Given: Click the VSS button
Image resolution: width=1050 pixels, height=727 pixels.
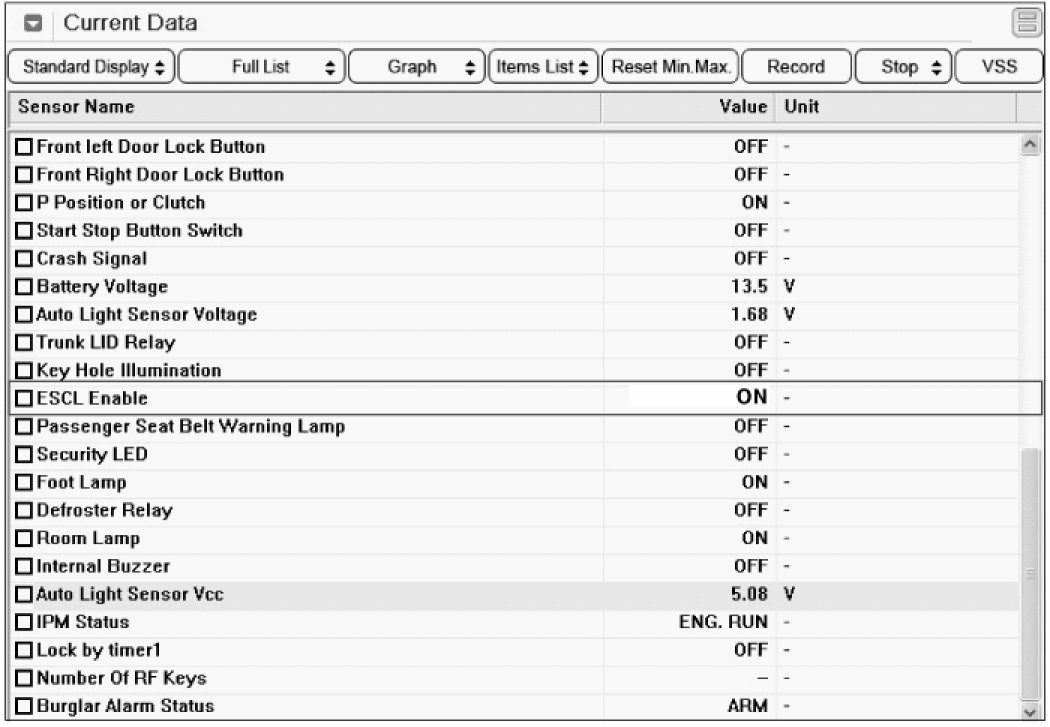Looking at the screenshot, I should (999, 67).
